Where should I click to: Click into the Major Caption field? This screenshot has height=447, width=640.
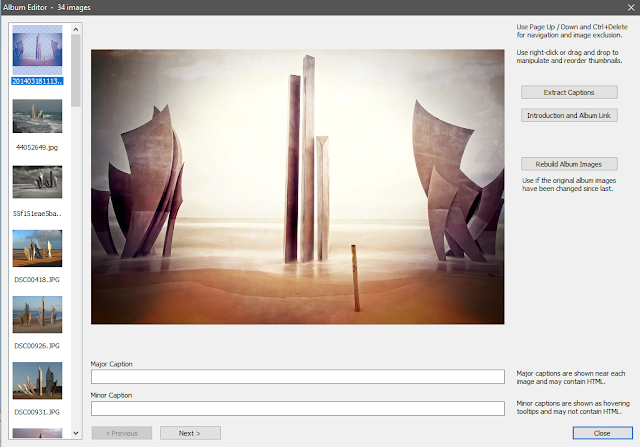298,376
